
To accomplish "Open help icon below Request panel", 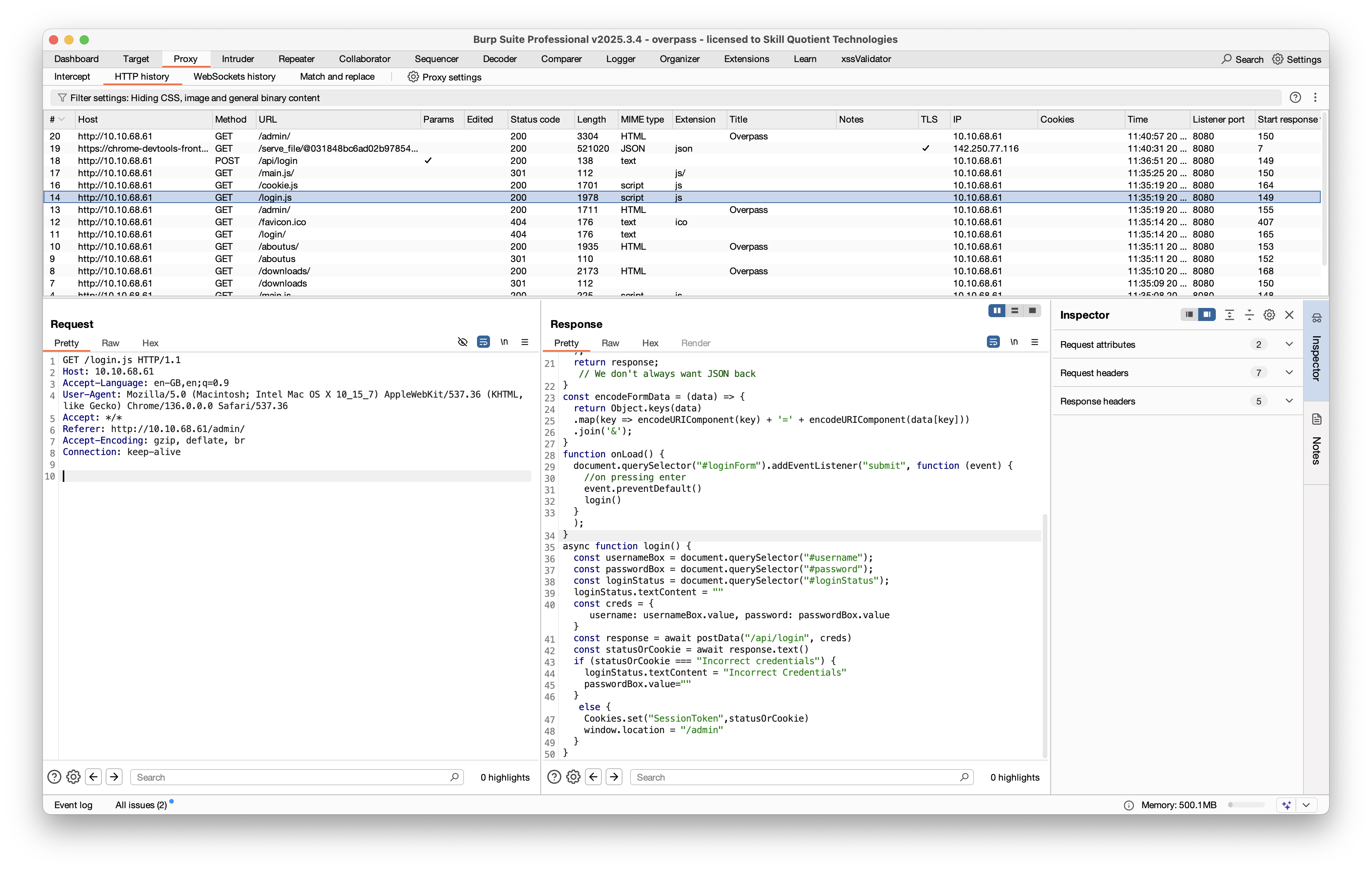I will (x=54, y=776).
